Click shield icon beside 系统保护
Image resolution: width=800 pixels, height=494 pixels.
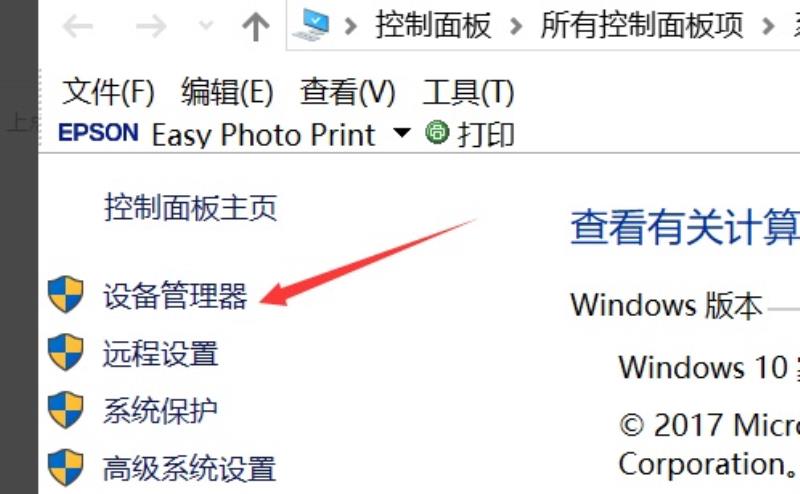click(x=65, y=410)
